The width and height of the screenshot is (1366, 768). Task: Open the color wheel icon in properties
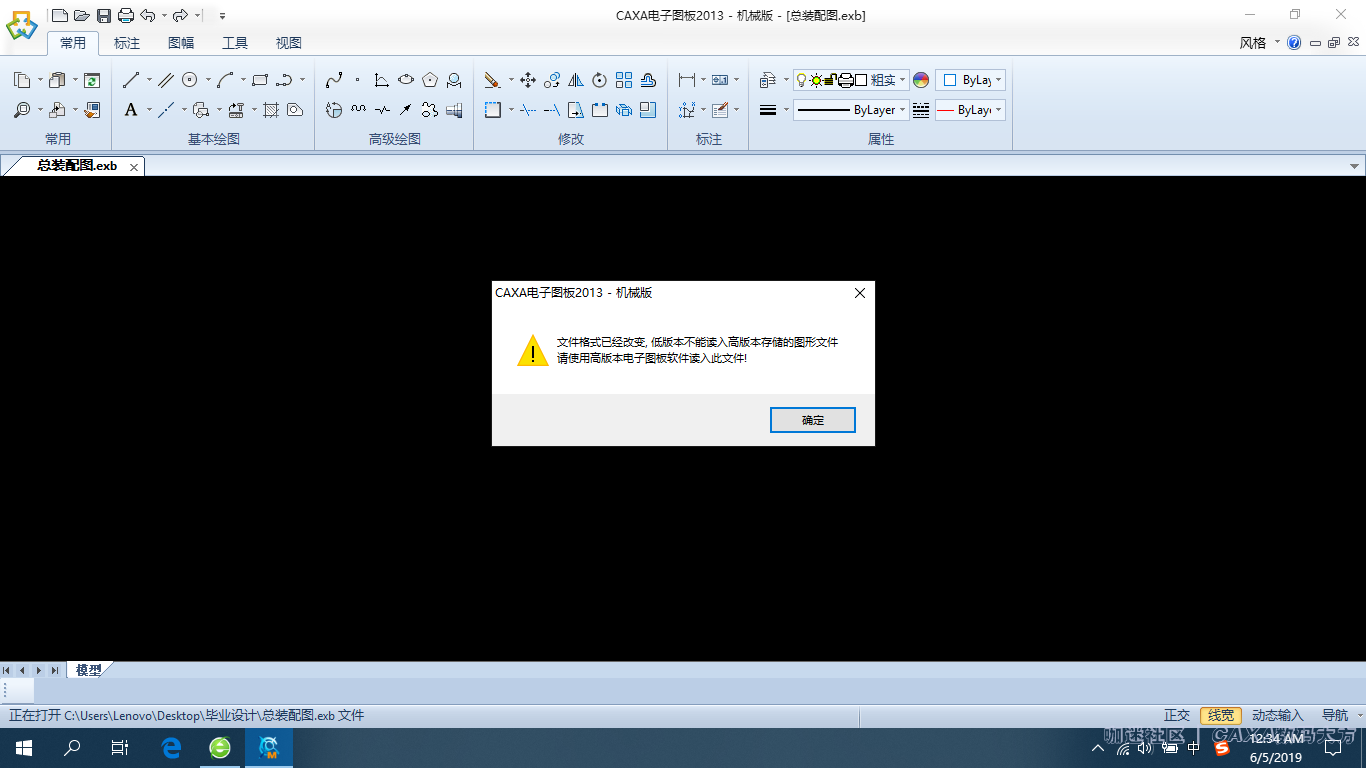(921, 80)
